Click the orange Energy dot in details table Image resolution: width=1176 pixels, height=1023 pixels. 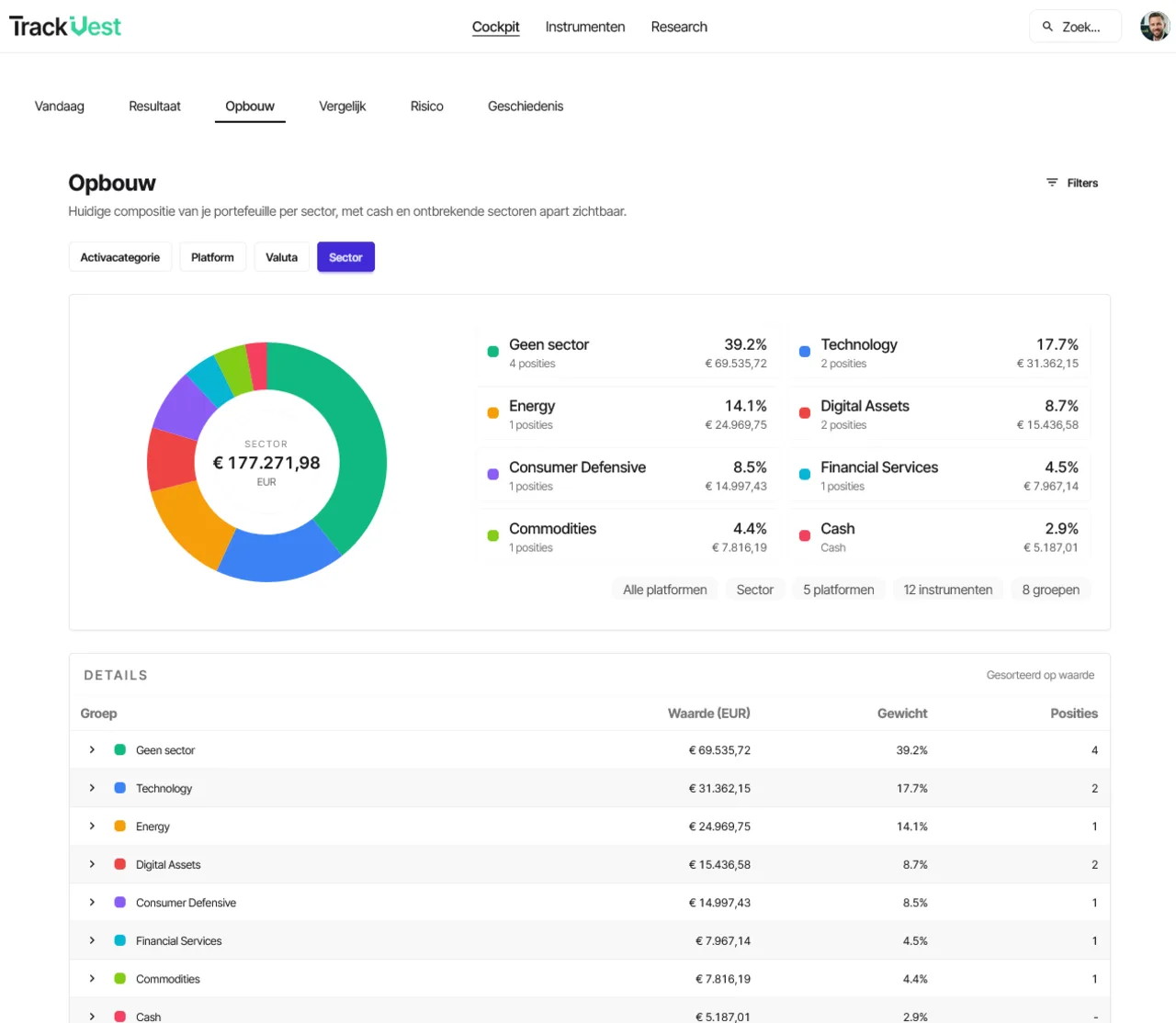click(119, 826)
